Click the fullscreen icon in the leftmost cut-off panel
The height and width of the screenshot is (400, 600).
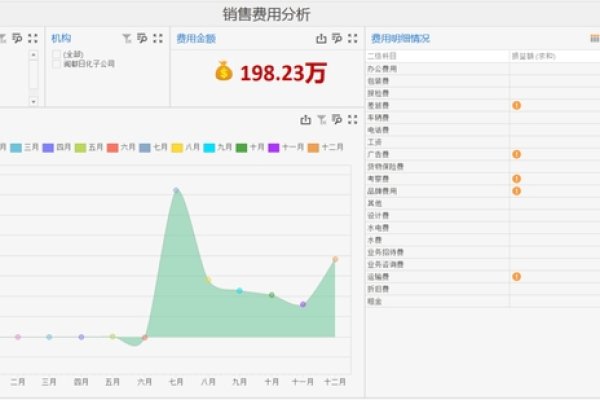click(x=33, y=38)
